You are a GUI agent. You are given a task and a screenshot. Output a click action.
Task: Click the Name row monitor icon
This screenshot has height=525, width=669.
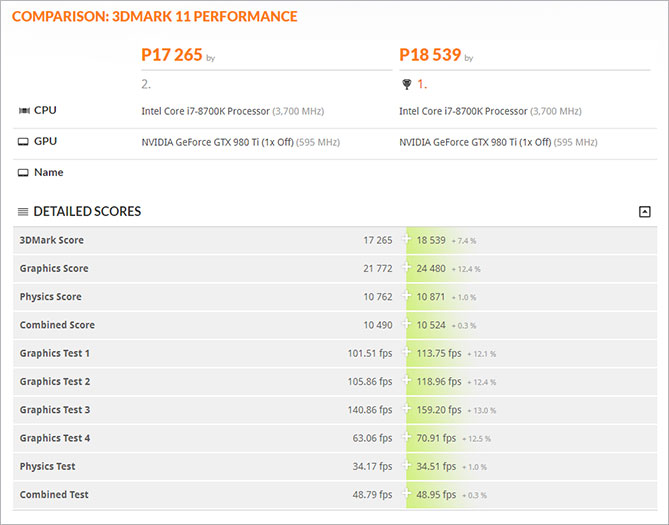click(x=23, y=173)
